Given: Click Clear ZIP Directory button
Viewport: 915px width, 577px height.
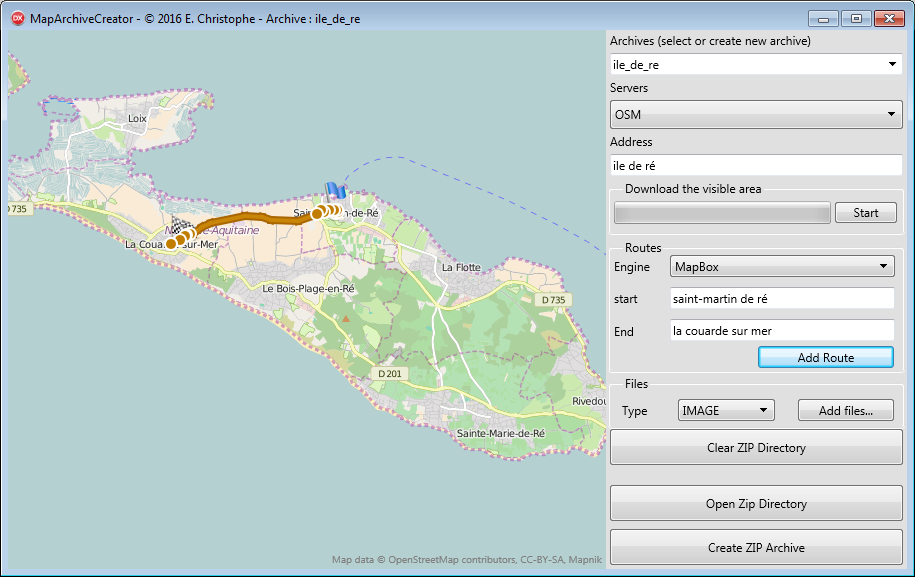Looking at the screenshot, I should (x=755, y=448).
